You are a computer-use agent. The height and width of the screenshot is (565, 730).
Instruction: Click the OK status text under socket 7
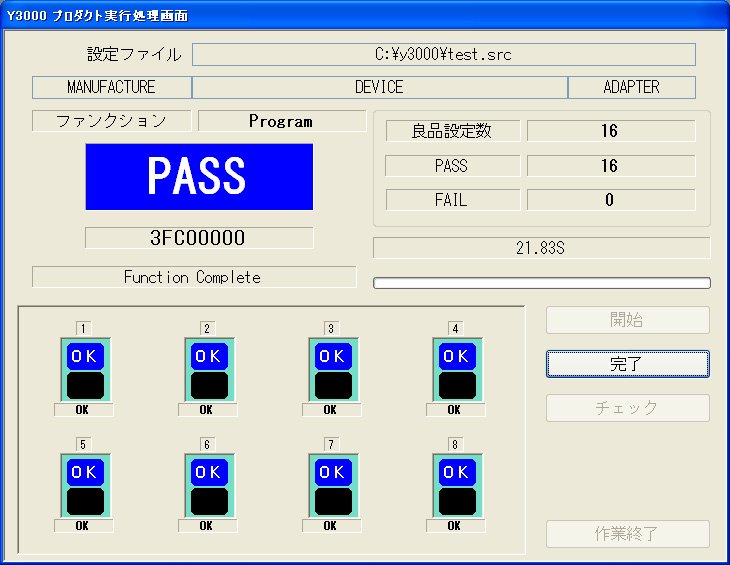pos(331,525)
